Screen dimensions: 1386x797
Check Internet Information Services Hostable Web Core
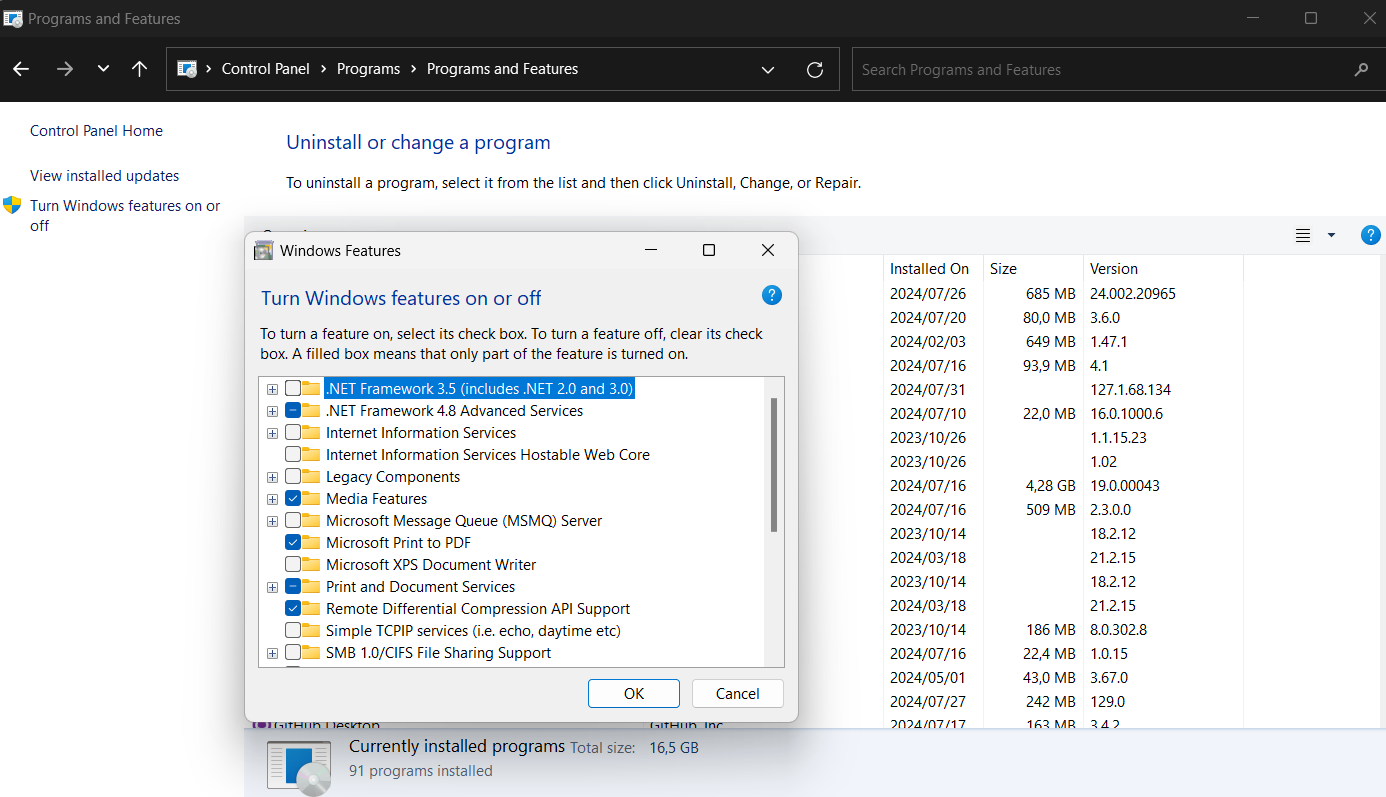pyautogui.click(x=293, y=454)
